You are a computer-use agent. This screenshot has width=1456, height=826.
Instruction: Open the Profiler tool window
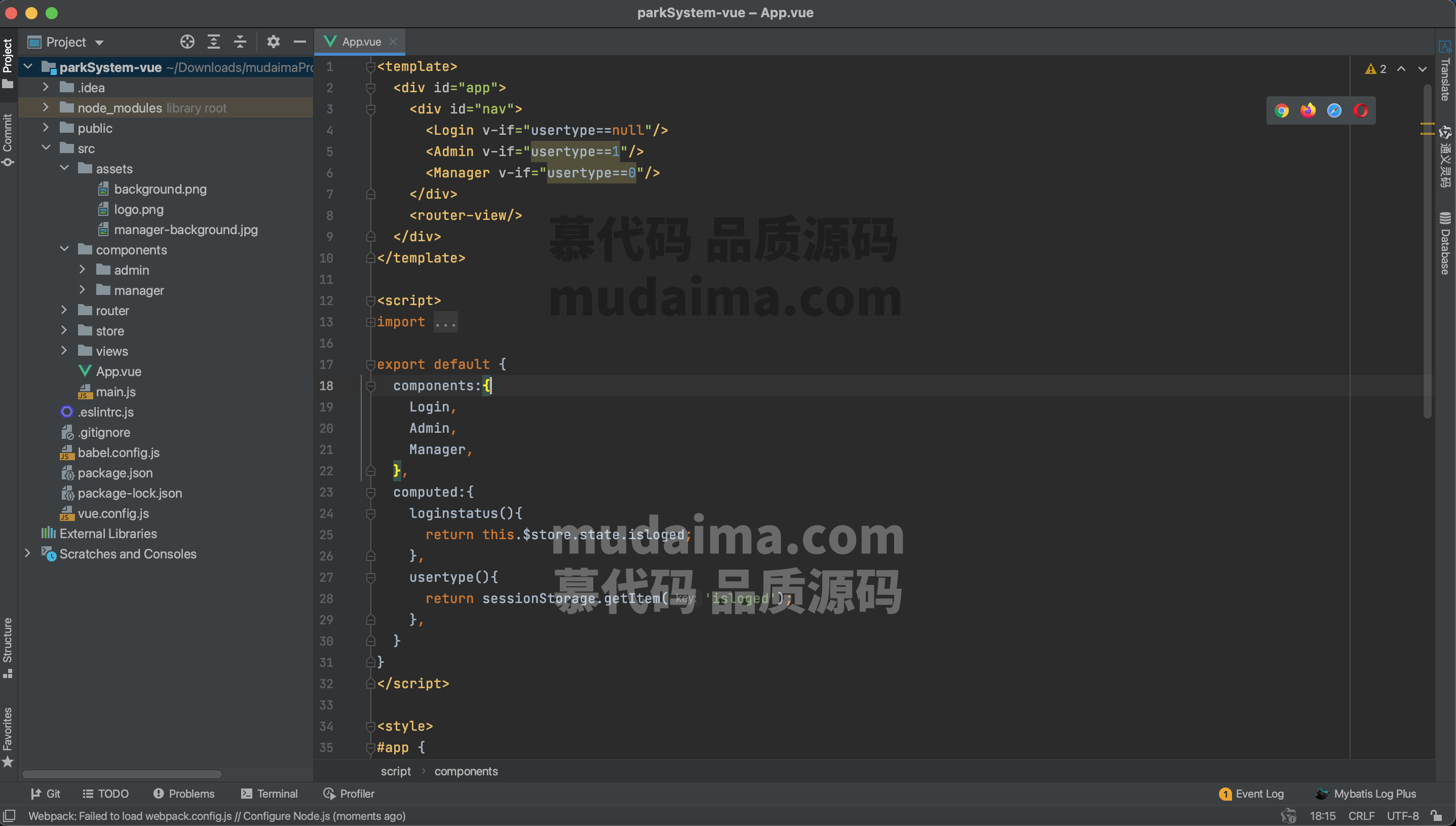tap(349, 794)
